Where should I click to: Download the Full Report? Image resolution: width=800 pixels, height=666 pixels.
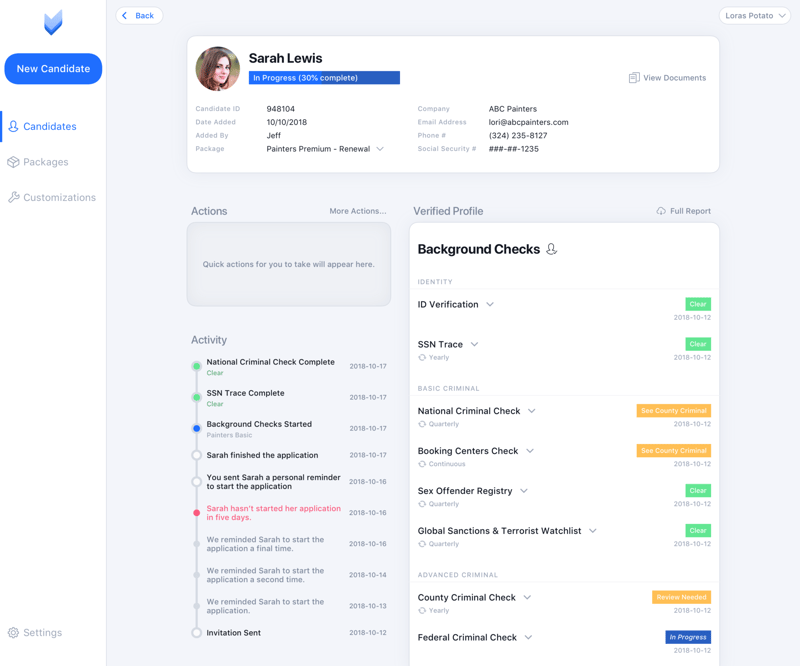click(684, 211)
